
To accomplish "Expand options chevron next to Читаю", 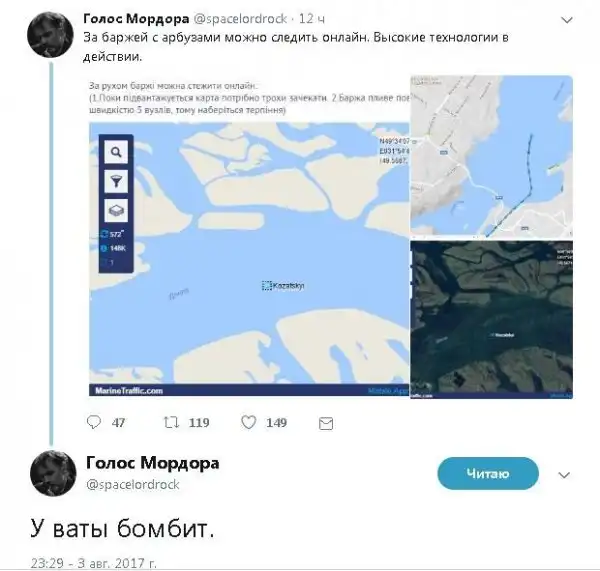I will [x=564, y=475].
